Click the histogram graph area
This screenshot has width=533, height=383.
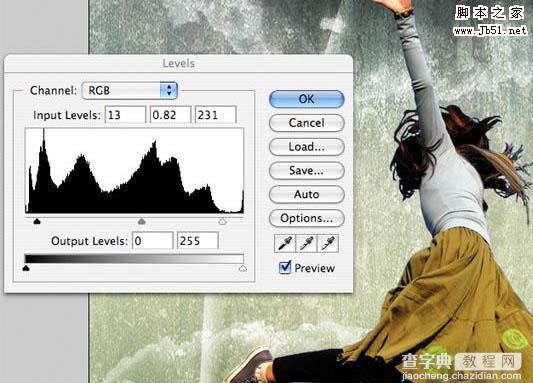pos(135,171)
